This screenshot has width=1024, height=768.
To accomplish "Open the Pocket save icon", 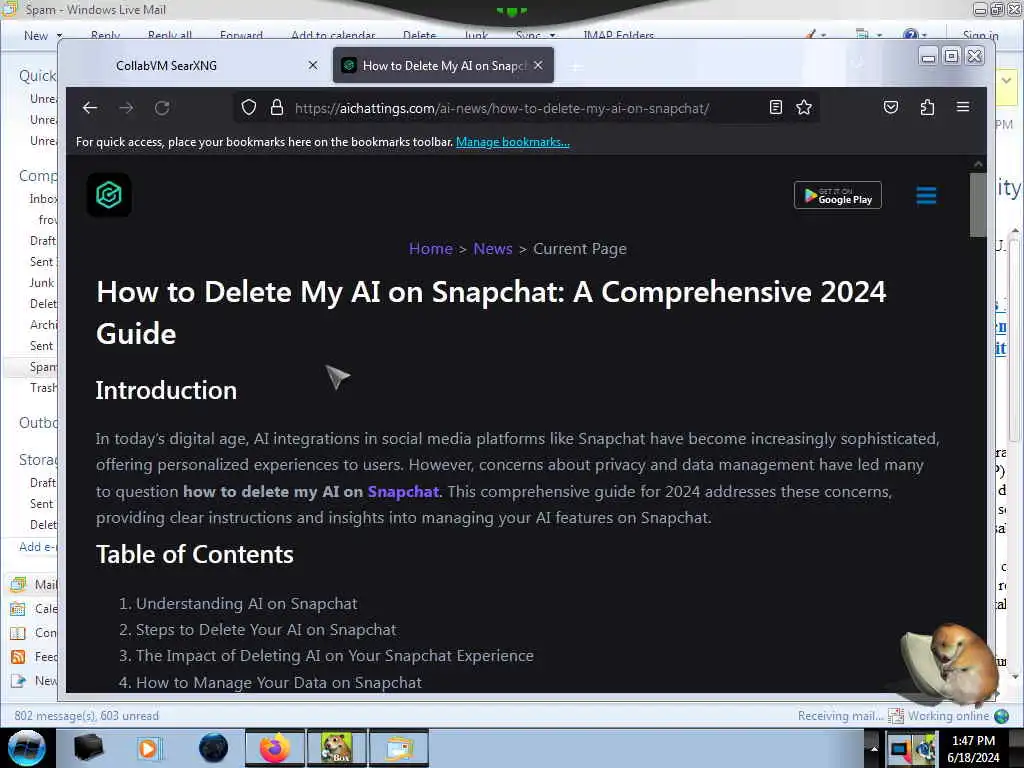I will (891, 108).
